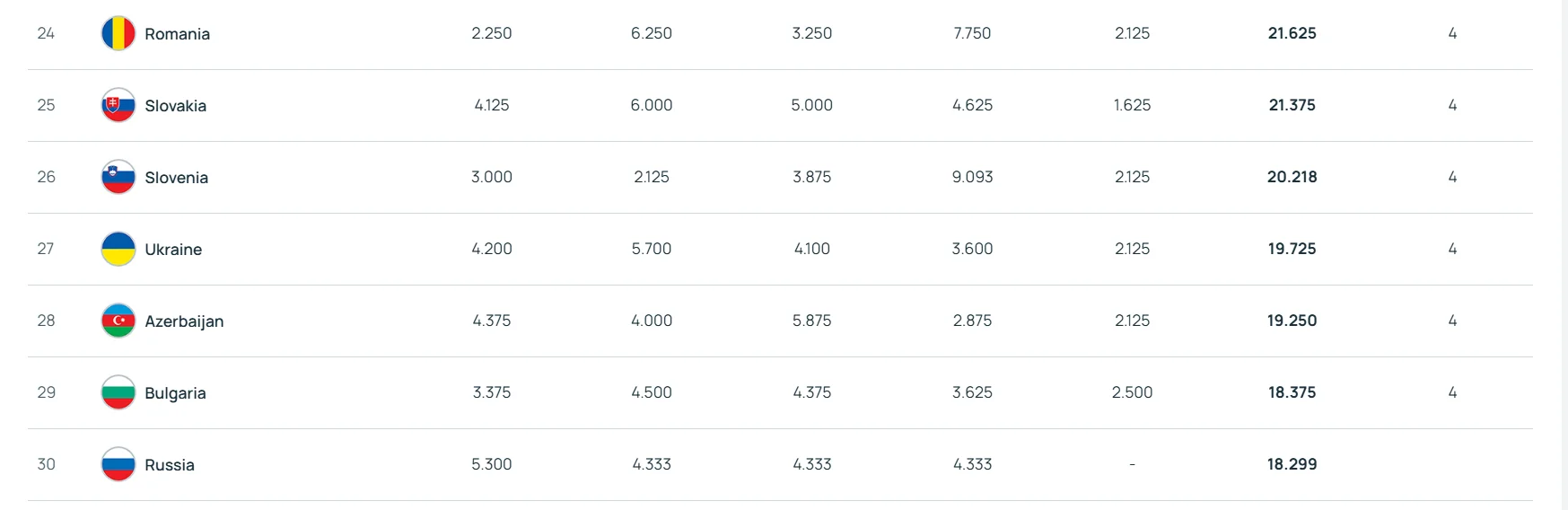Click Slovenia's 9.093 season value
This screenshot has height=510, width=1568.
tap(972, 177)
